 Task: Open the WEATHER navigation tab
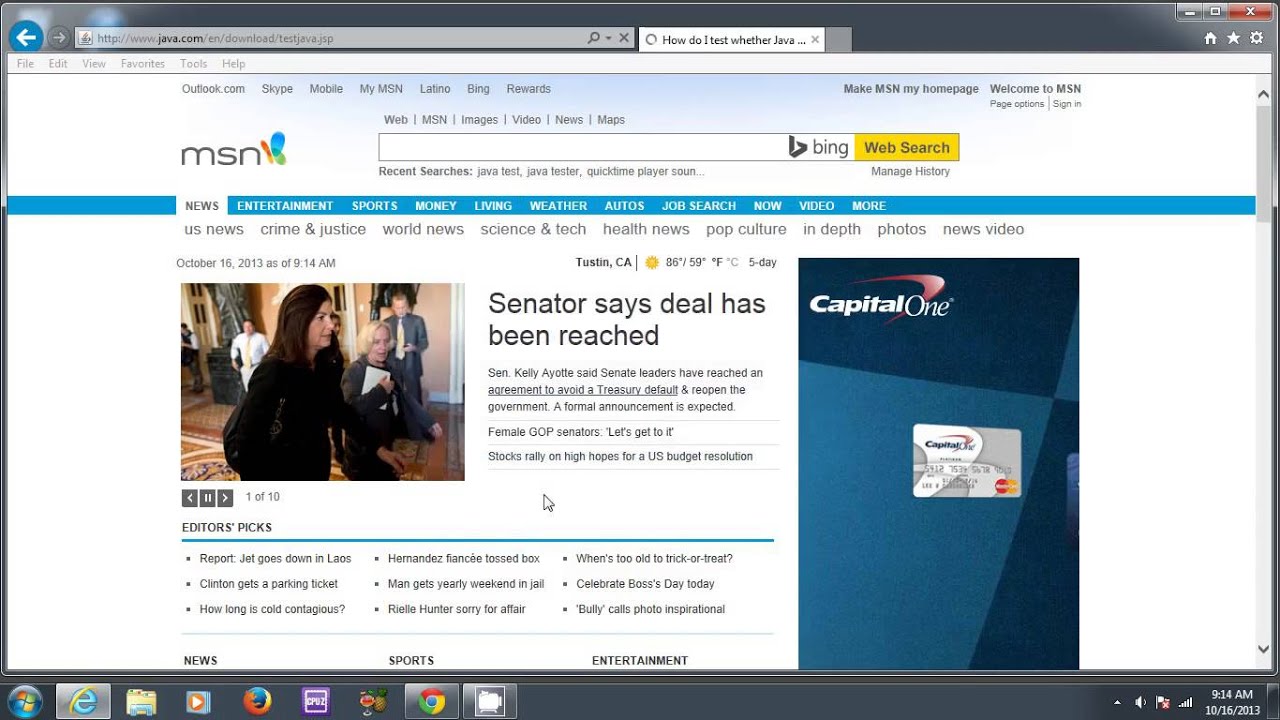click(558, 206)
